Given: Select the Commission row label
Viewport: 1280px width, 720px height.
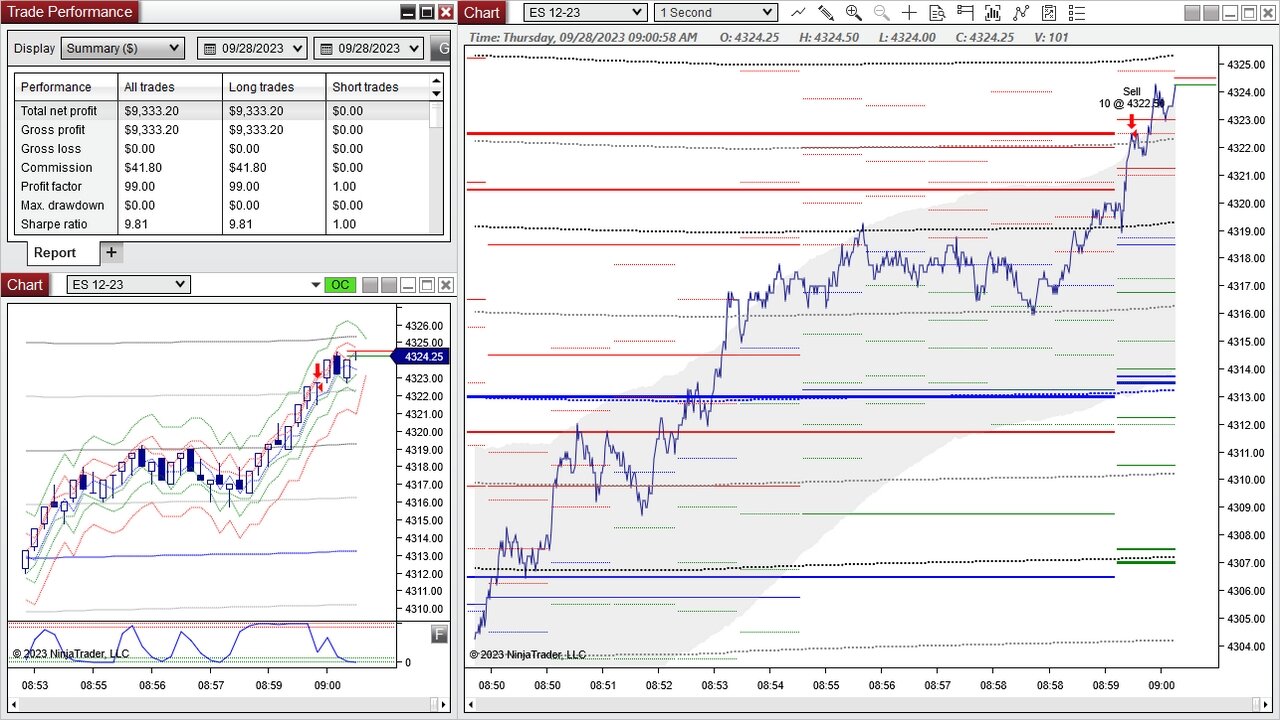Looking at the screenshot, I should point(56,168).
